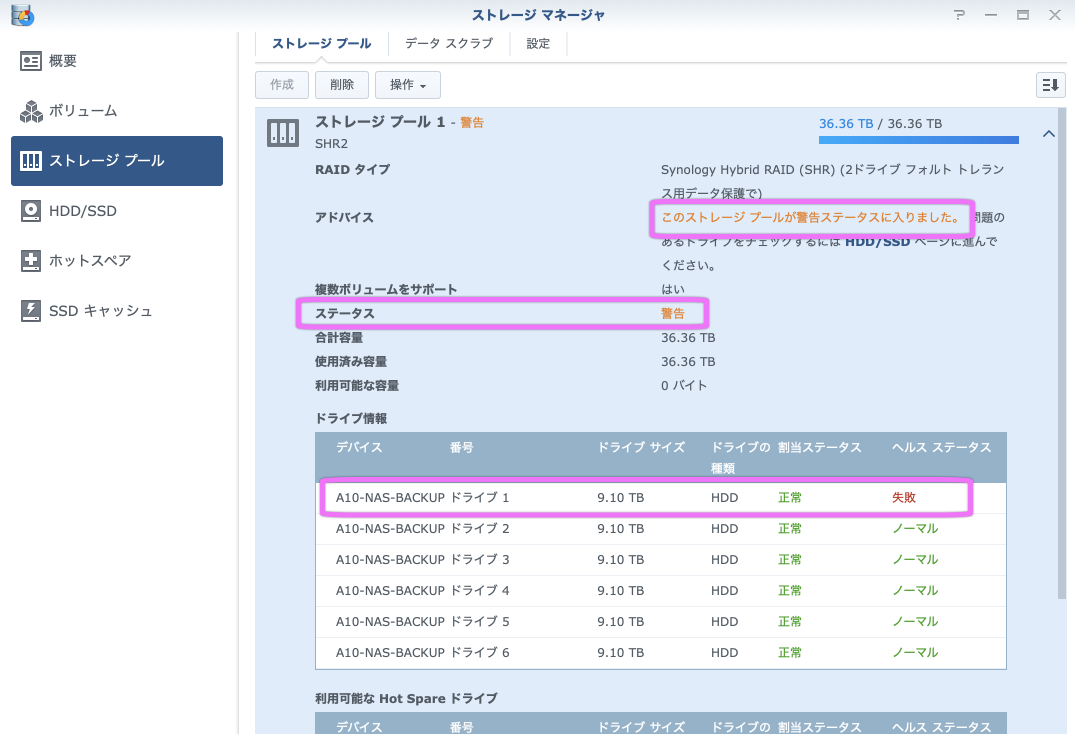This screenshot has height=734, width=1075.
Task: Open the 操作 dropdown menu
Action: tap(407, 85)
